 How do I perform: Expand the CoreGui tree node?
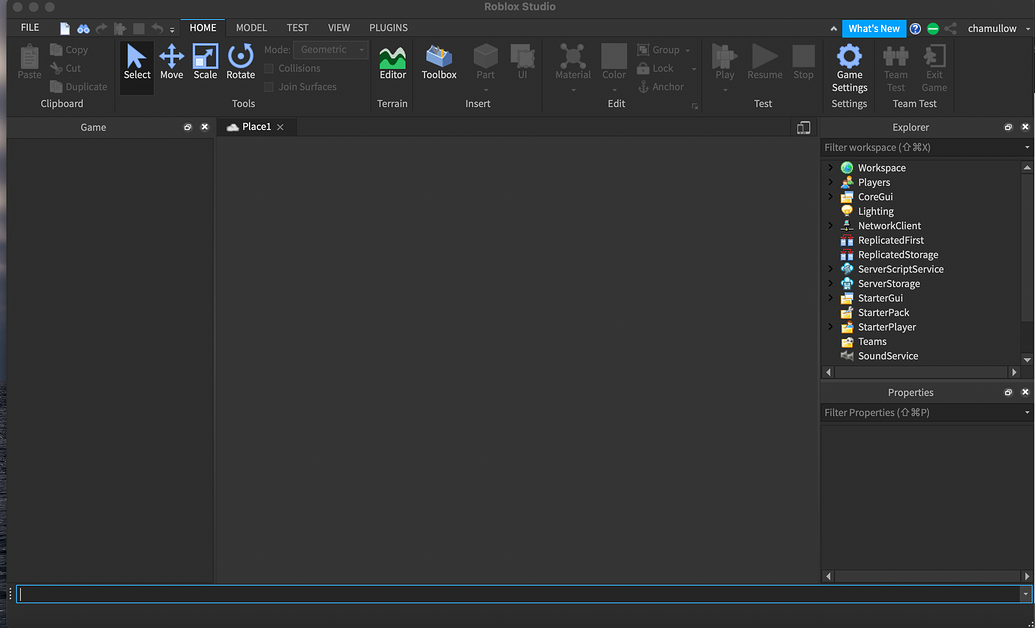tap(830, 197)
